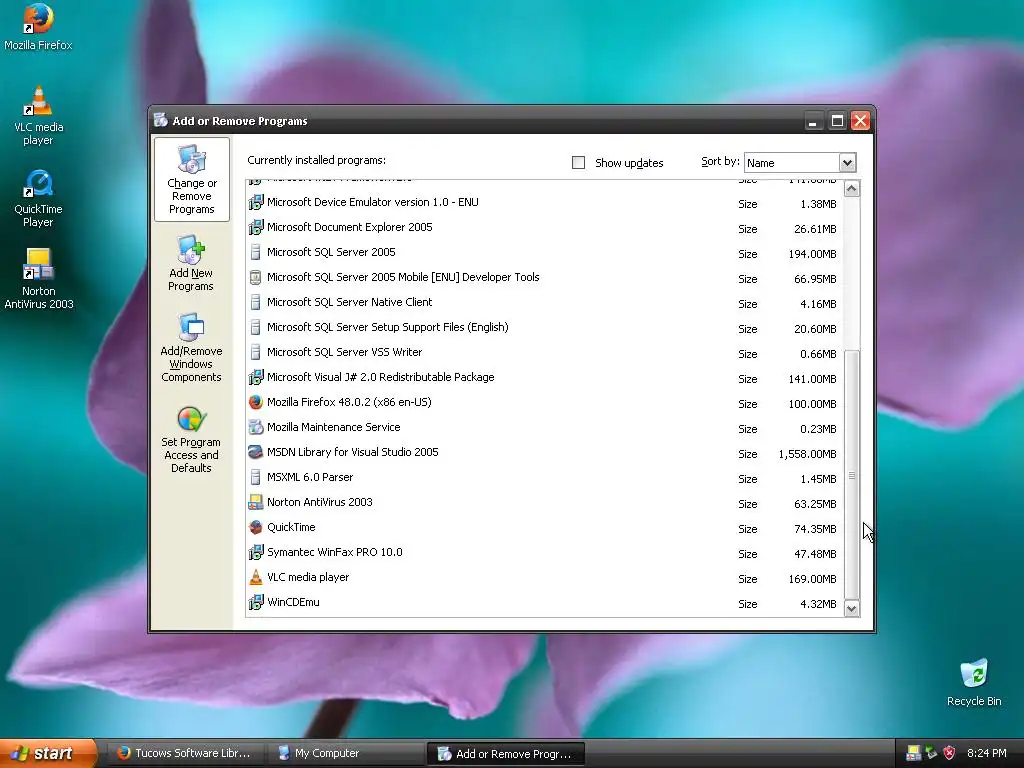
Task: Click the 194.00MB size value
Action: (x=812, y=254)
